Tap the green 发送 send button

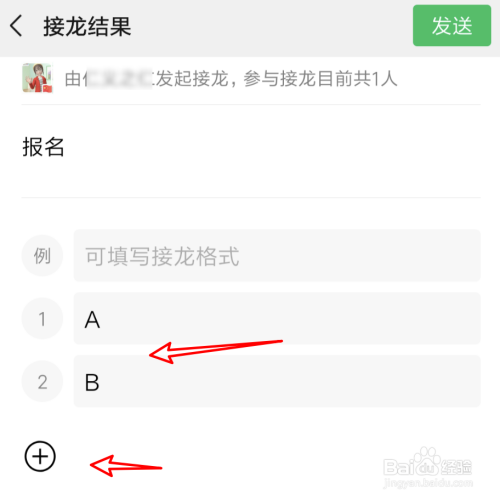click(452, 25)
